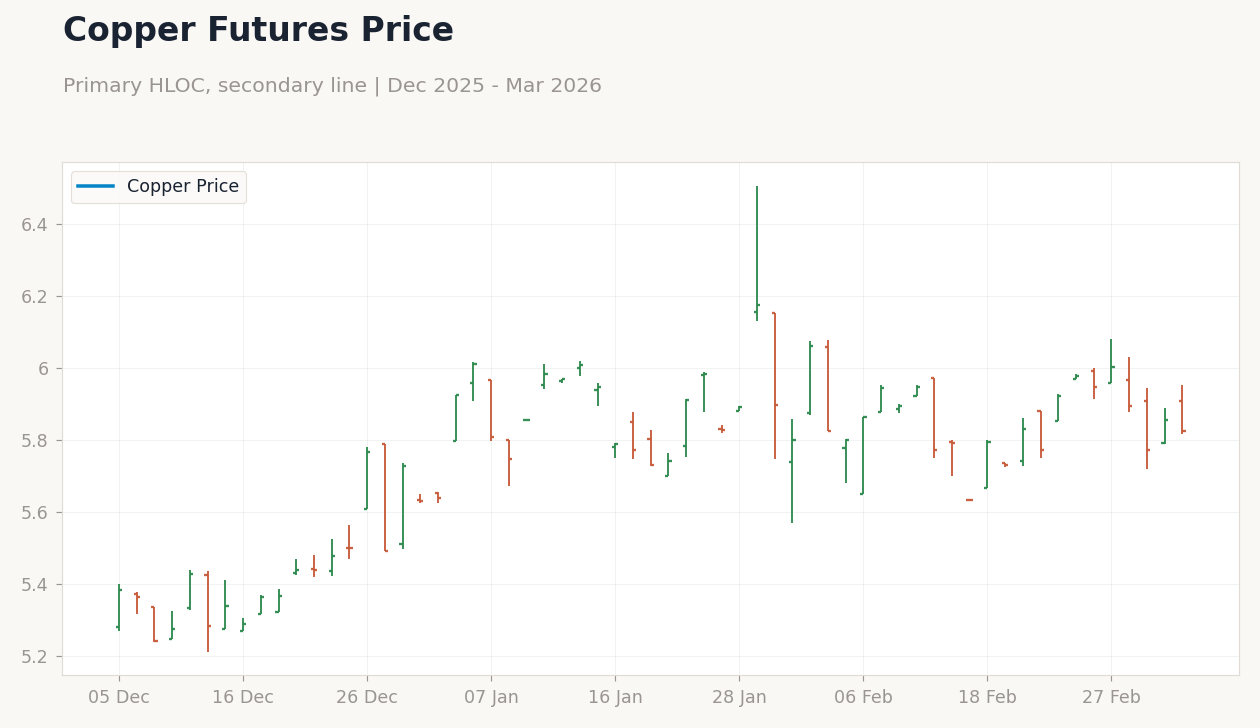Click the 6.4 y-axis label
Image resolution: width=1260 pixels, height=728 pixels.
pos(35,225)
